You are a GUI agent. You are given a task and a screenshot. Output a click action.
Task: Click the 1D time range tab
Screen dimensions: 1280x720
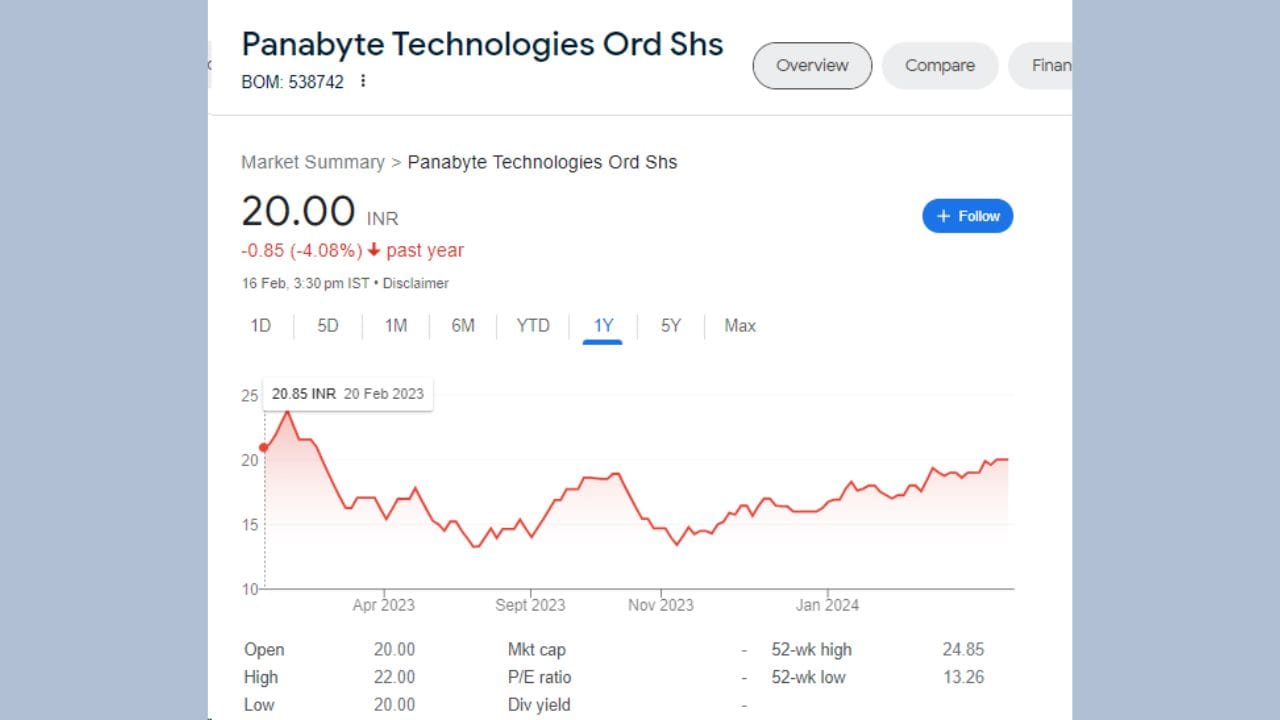click(x=260, y=325)
